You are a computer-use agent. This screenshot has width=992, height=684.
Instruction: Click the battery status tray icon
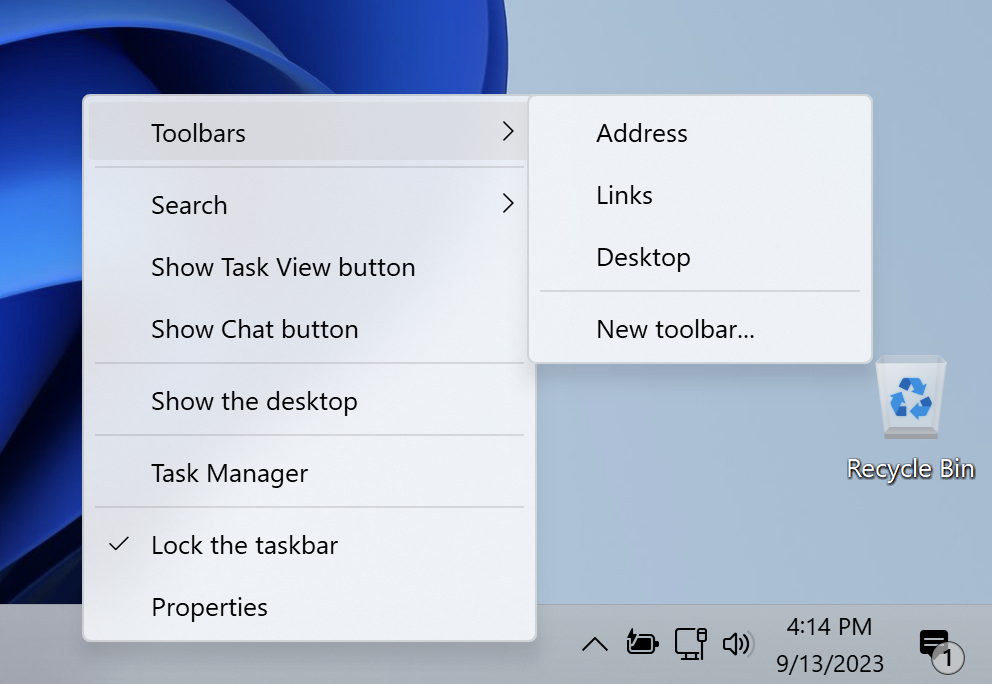click(x=641, y=643)
